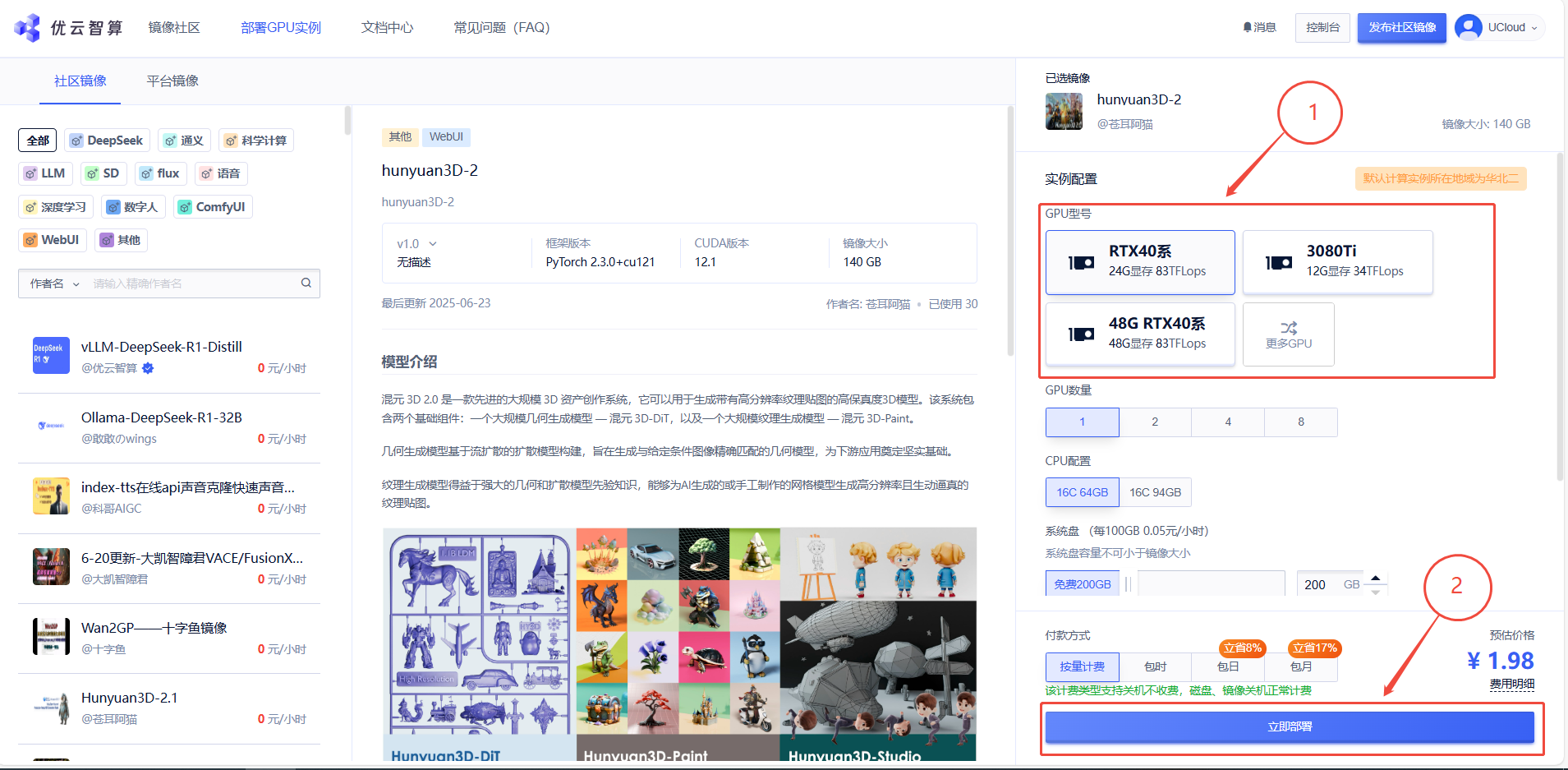Image resolution: width=1568 pixels, height=770 pixels.
Task: Select 包日 payment option
Action: (1228, 666)
